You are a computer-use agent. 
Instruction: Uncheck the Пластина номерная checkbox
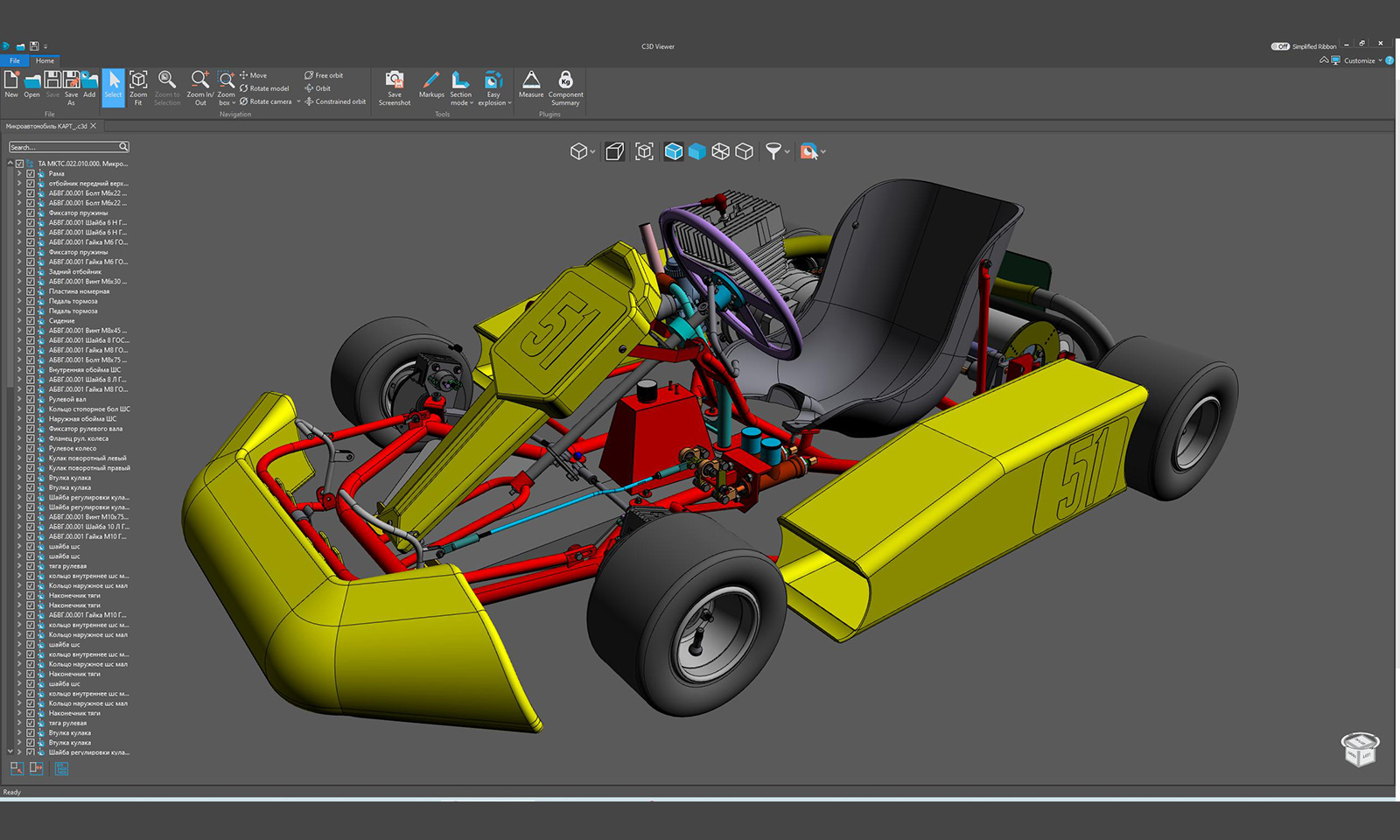[30, 291]
